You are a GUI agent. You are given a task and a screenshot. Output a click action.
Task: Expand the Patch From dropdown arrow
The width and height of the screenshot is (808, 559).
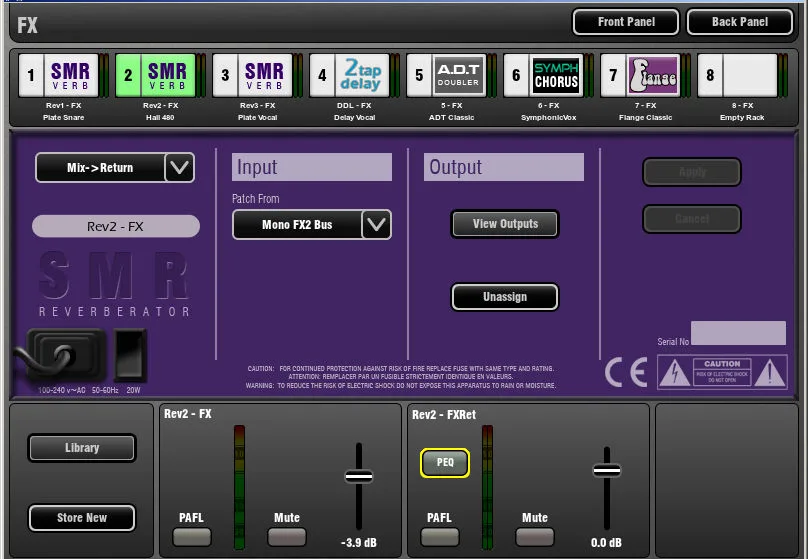(x=376, y=225)
